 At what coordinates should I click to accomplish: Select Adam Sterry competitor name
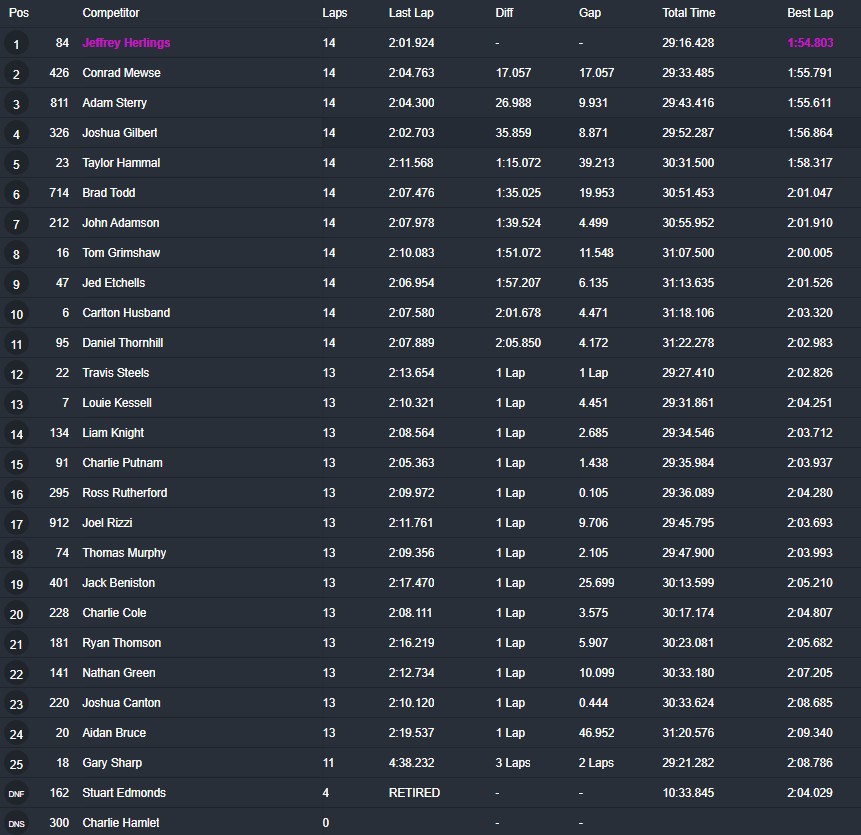(x=114, y=103)
